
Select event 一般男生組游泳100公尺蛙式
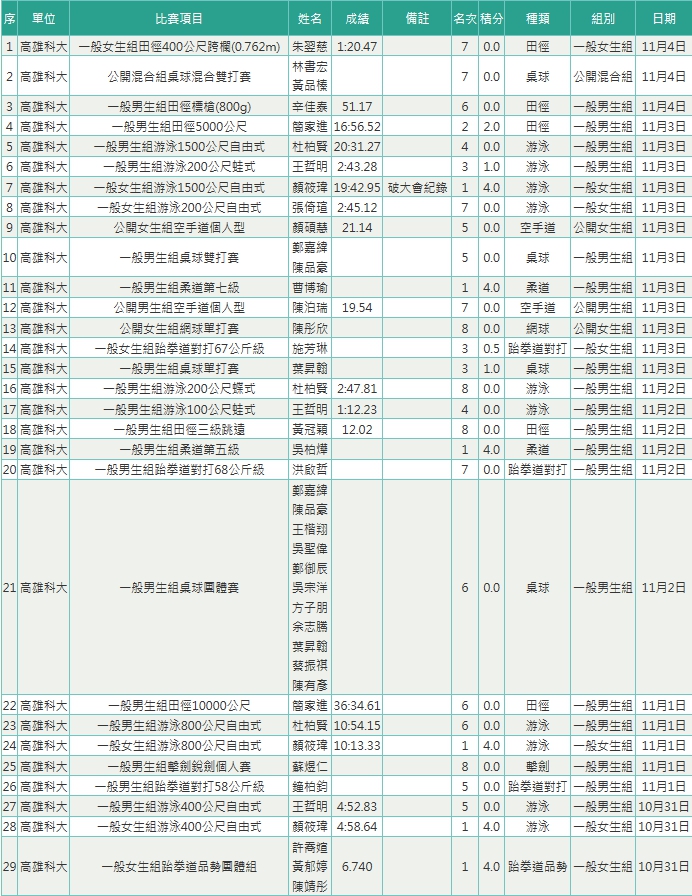(x=179, y=409)
